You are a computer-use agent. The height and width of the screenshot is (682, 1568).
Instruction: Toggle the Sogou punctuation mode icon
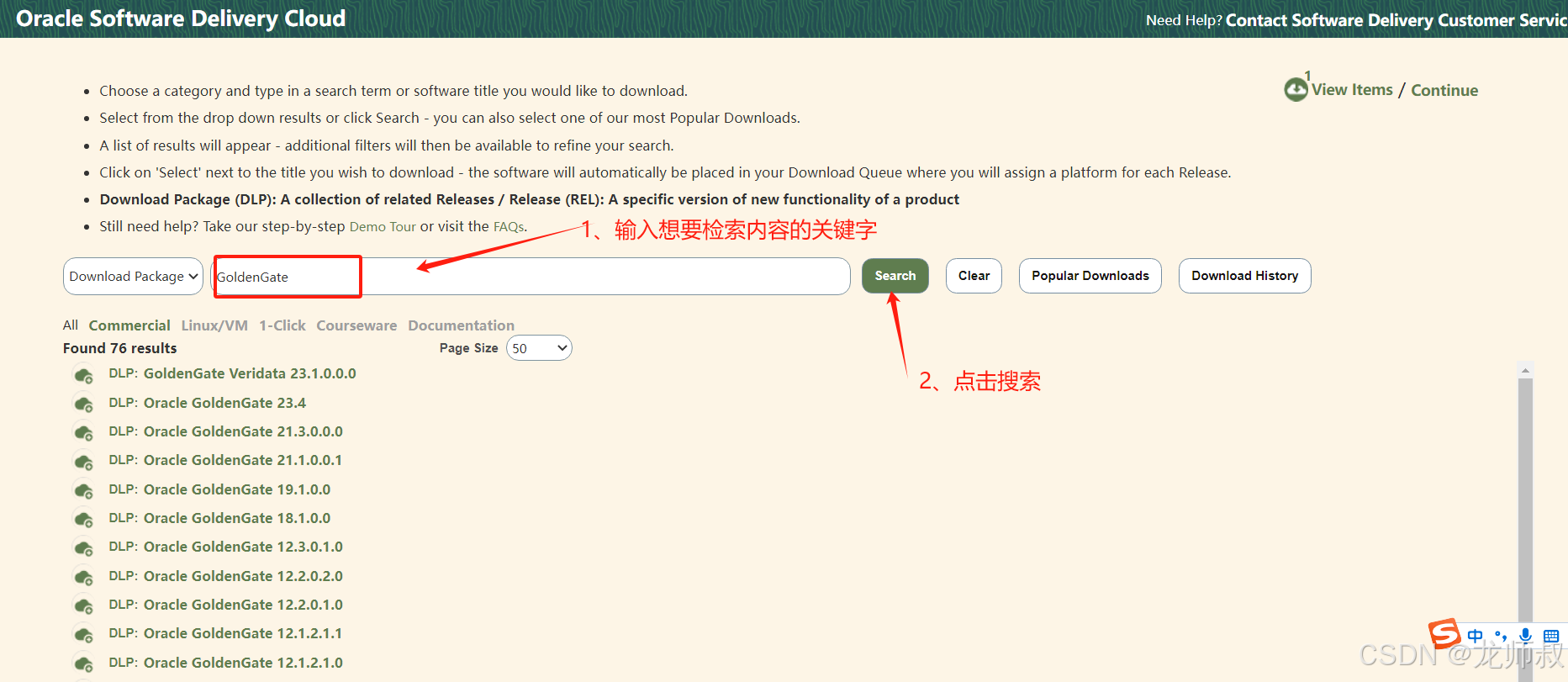coord(1501,636)
